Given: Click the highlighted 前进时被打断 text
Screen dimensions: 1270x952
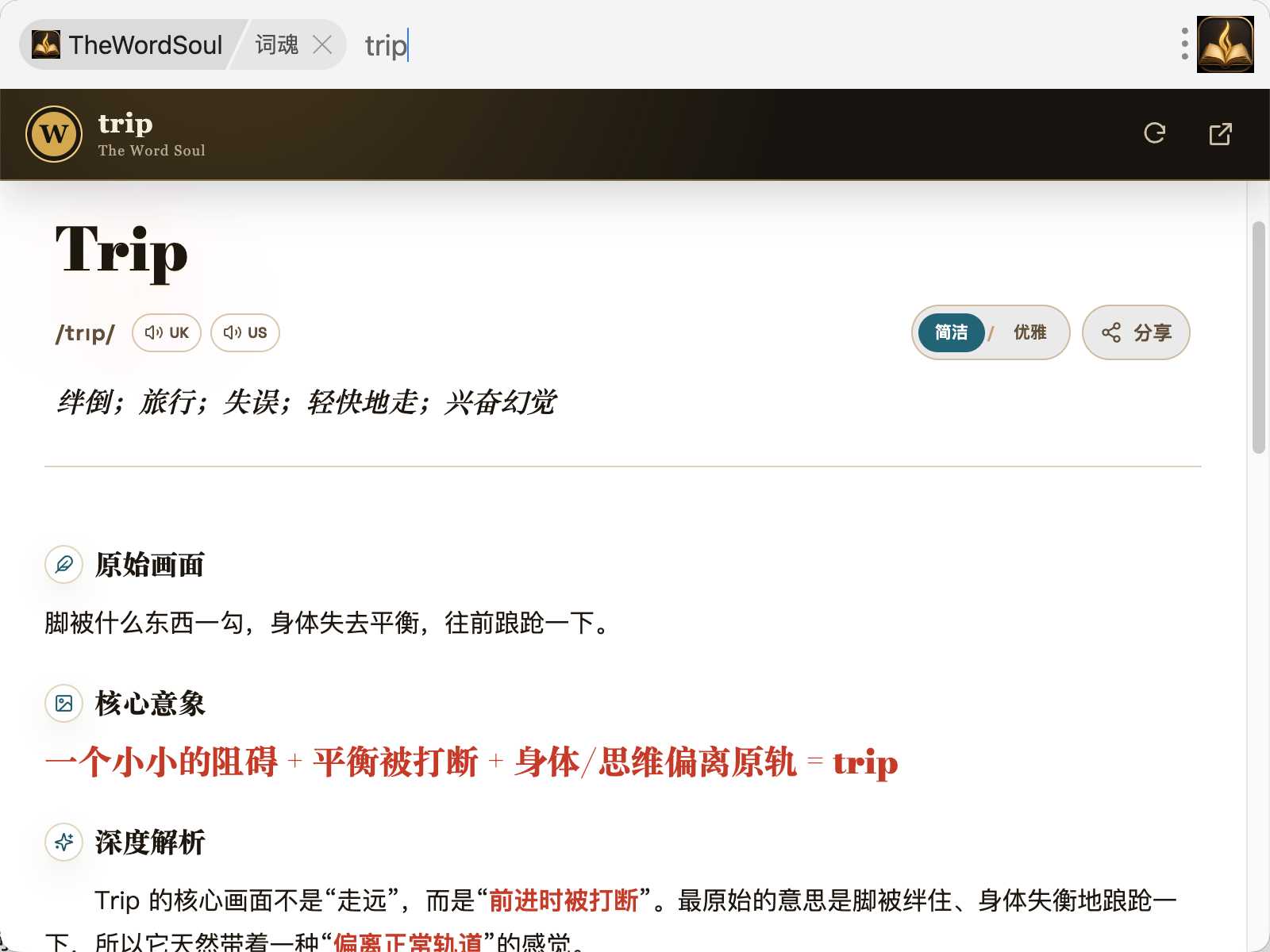Looking at the screenshot, I should 564,900.
